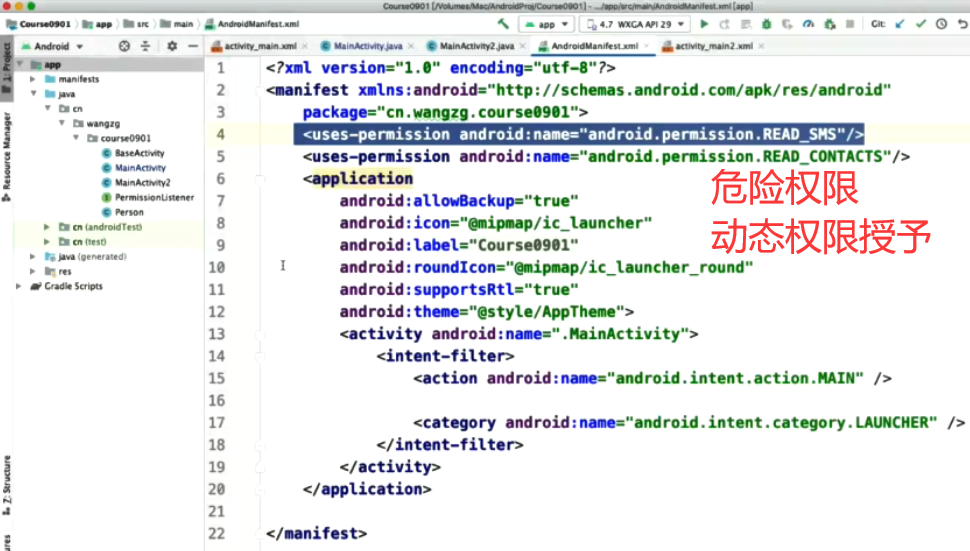The height and width of the screenshot is (551, 970).
Task: Click Course0901 in the breadcrumb
Action: pos(39,24)
